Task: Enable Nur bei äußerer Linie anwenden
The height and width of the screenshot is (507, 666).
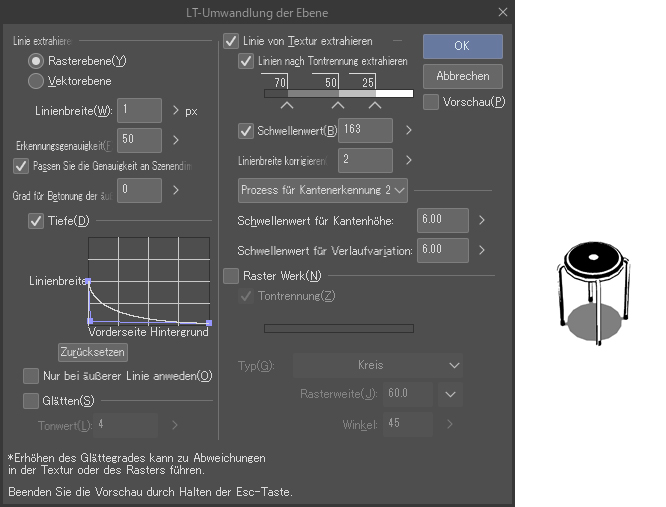Action: click(31, 376)
